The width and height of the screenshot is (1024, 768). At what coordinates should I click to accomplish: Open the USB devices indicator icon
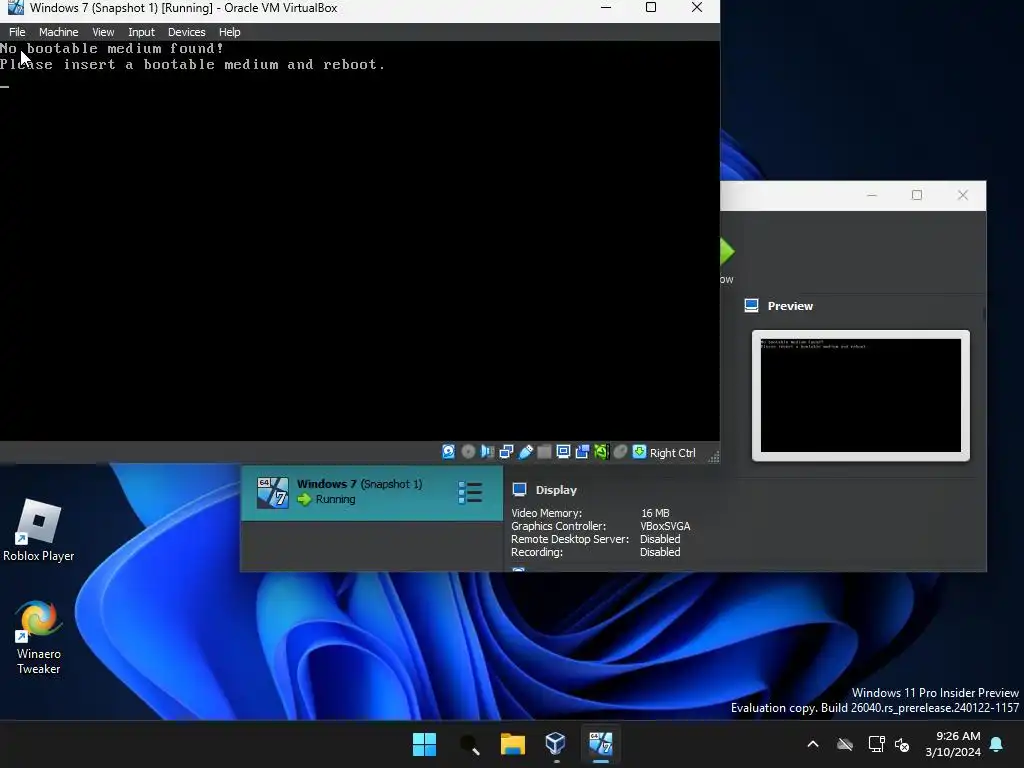coord(525,452)
